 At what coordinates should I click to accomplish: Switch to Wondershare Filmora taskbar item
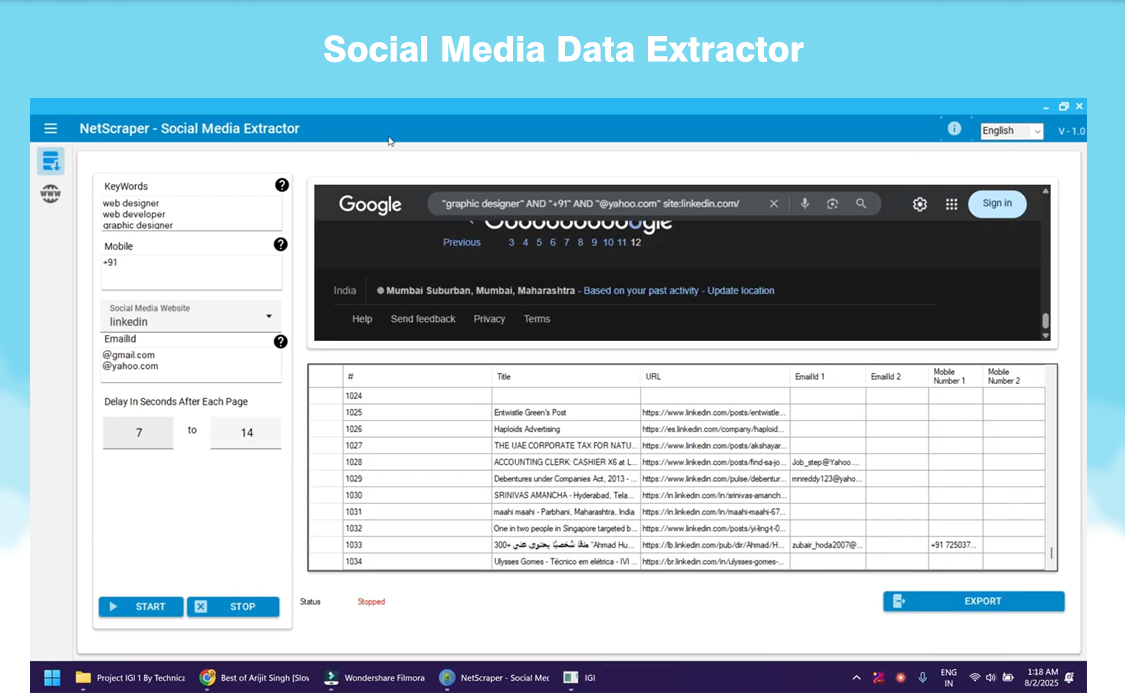pos(375,677)
